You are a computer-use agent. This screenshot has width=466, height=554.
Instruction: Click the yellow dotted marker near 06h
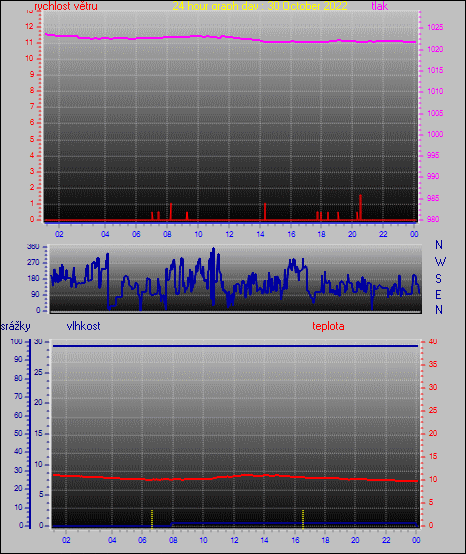click(152, 519)
